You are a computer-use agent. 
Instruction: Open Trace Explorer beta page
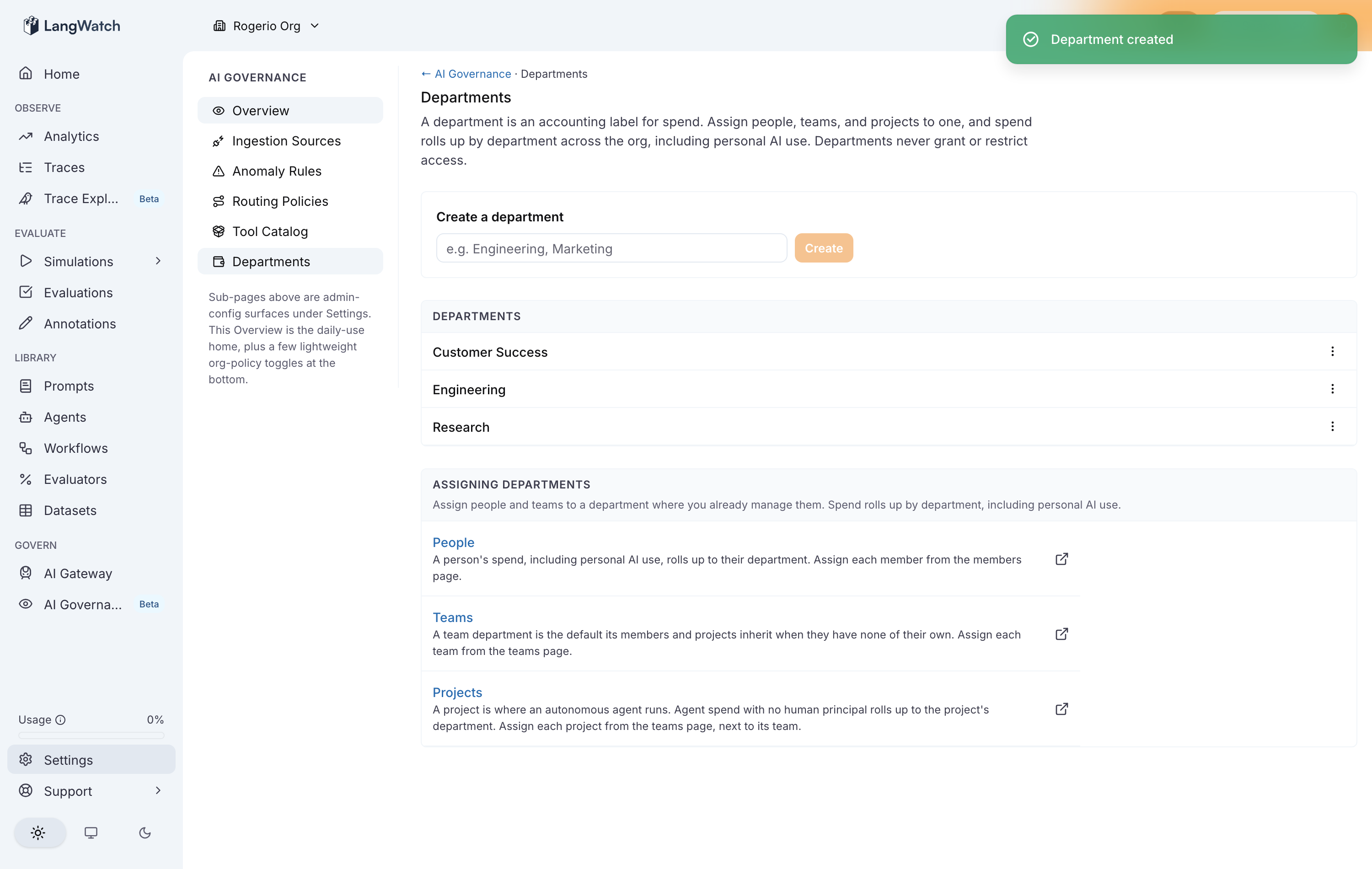point(91,198)
